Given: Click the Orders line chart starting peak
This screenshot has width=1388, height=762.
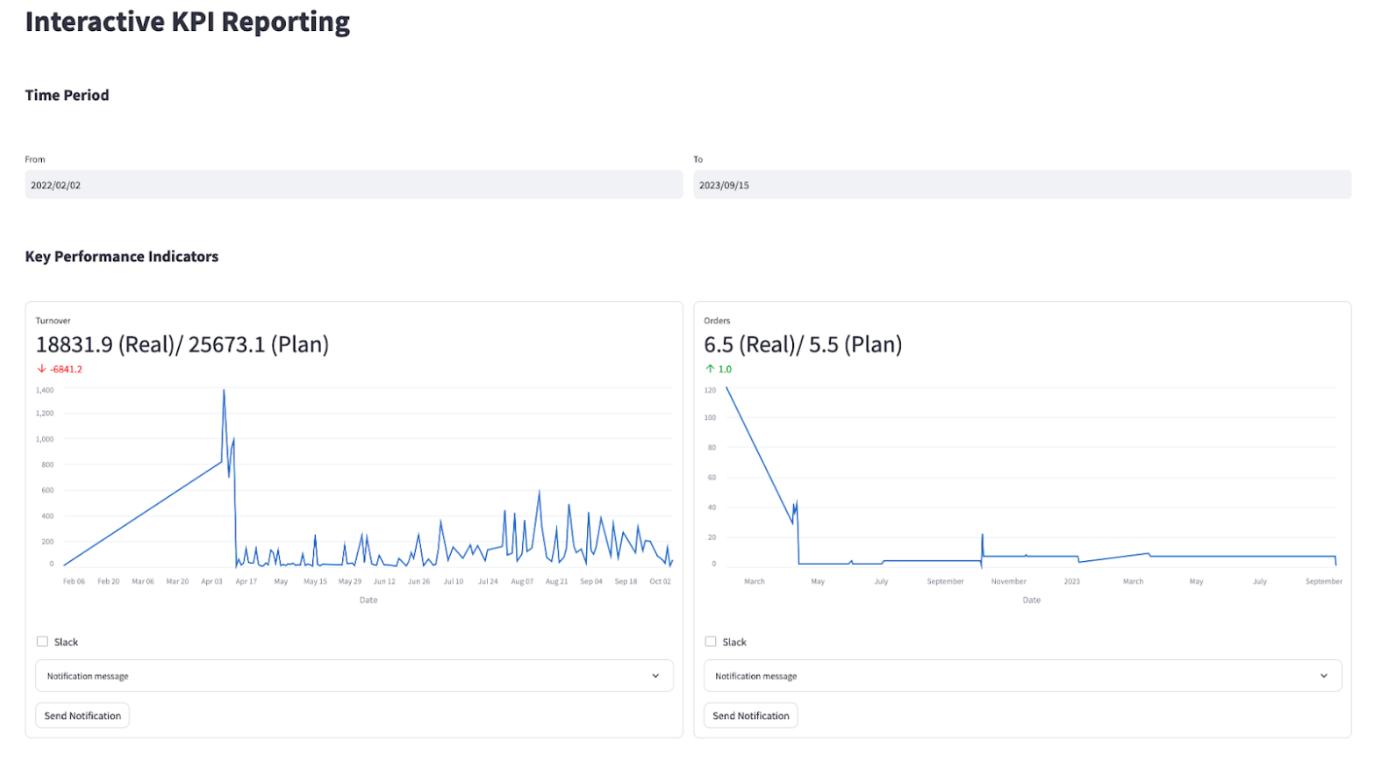Looking at the screenshot, I should pos(726,388).
